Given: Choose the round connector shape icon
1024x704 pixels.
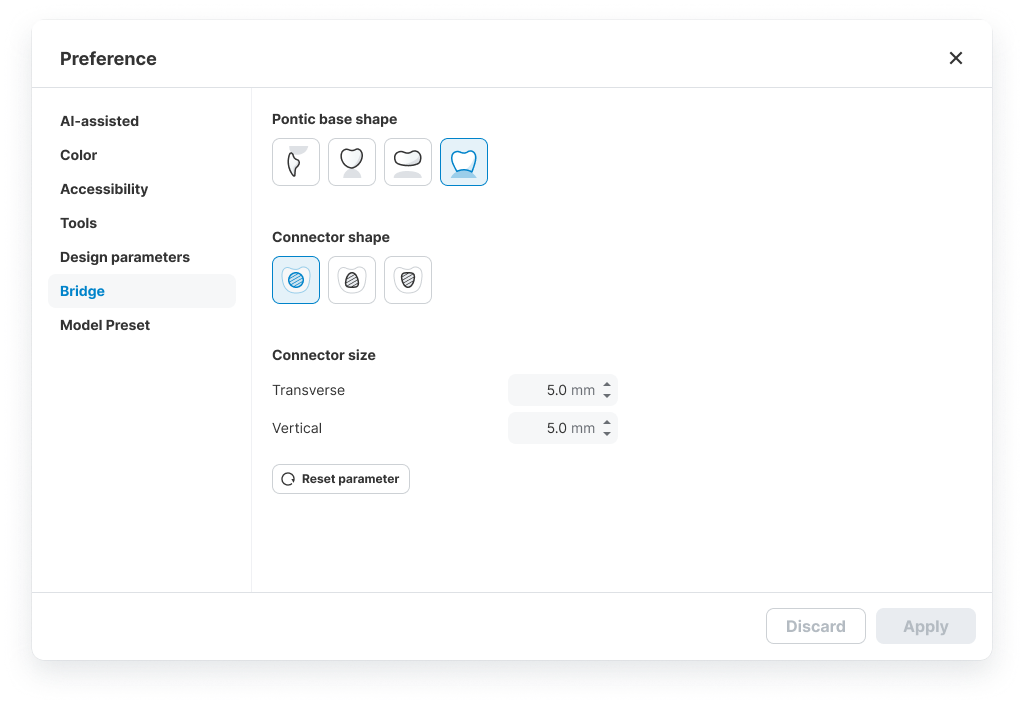Looking at the screenshot, I should tap(296, 280).
